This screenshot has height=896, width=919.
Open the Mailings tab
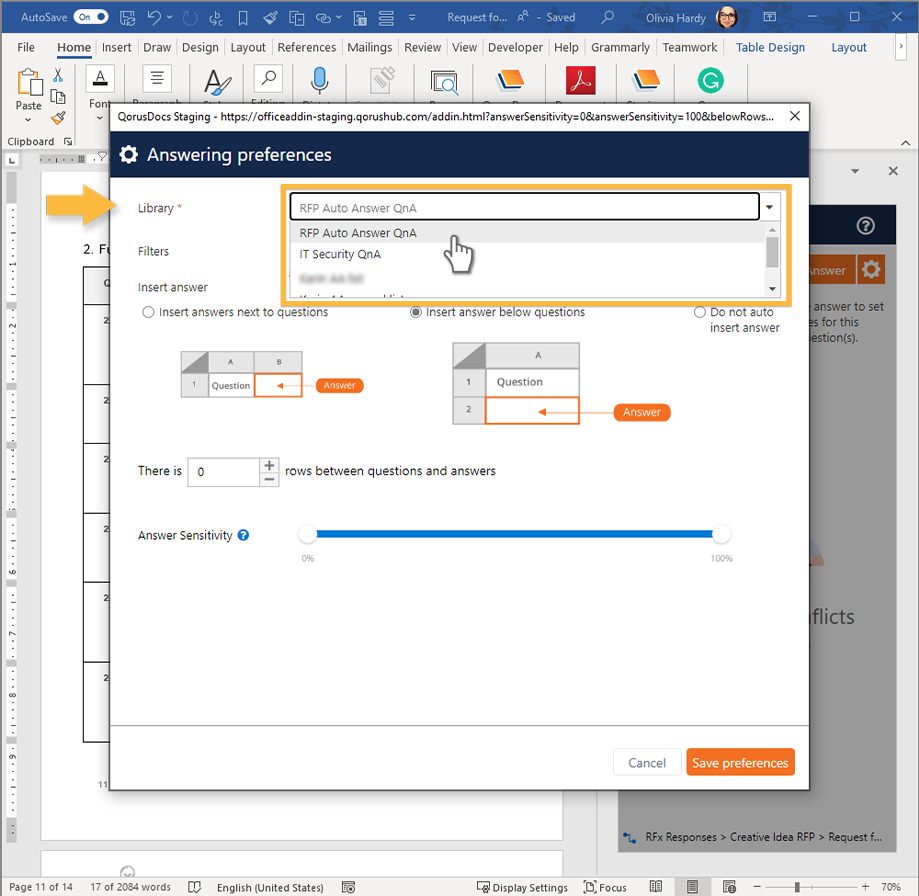pos(369,47)
